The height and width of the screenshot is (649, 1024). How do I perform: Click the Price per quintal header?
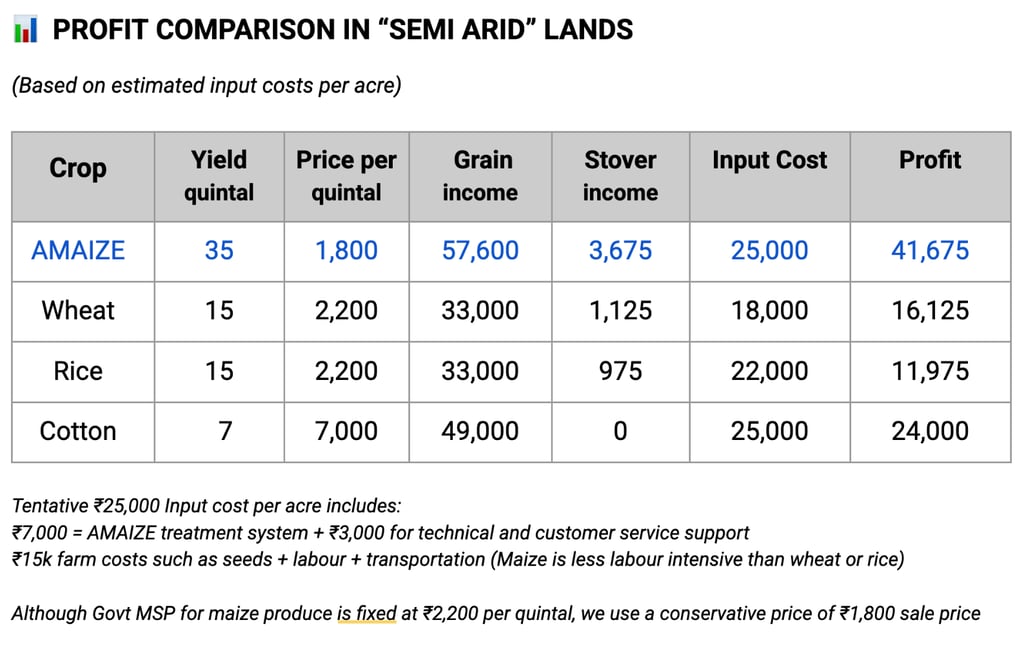tap(346, 175)
